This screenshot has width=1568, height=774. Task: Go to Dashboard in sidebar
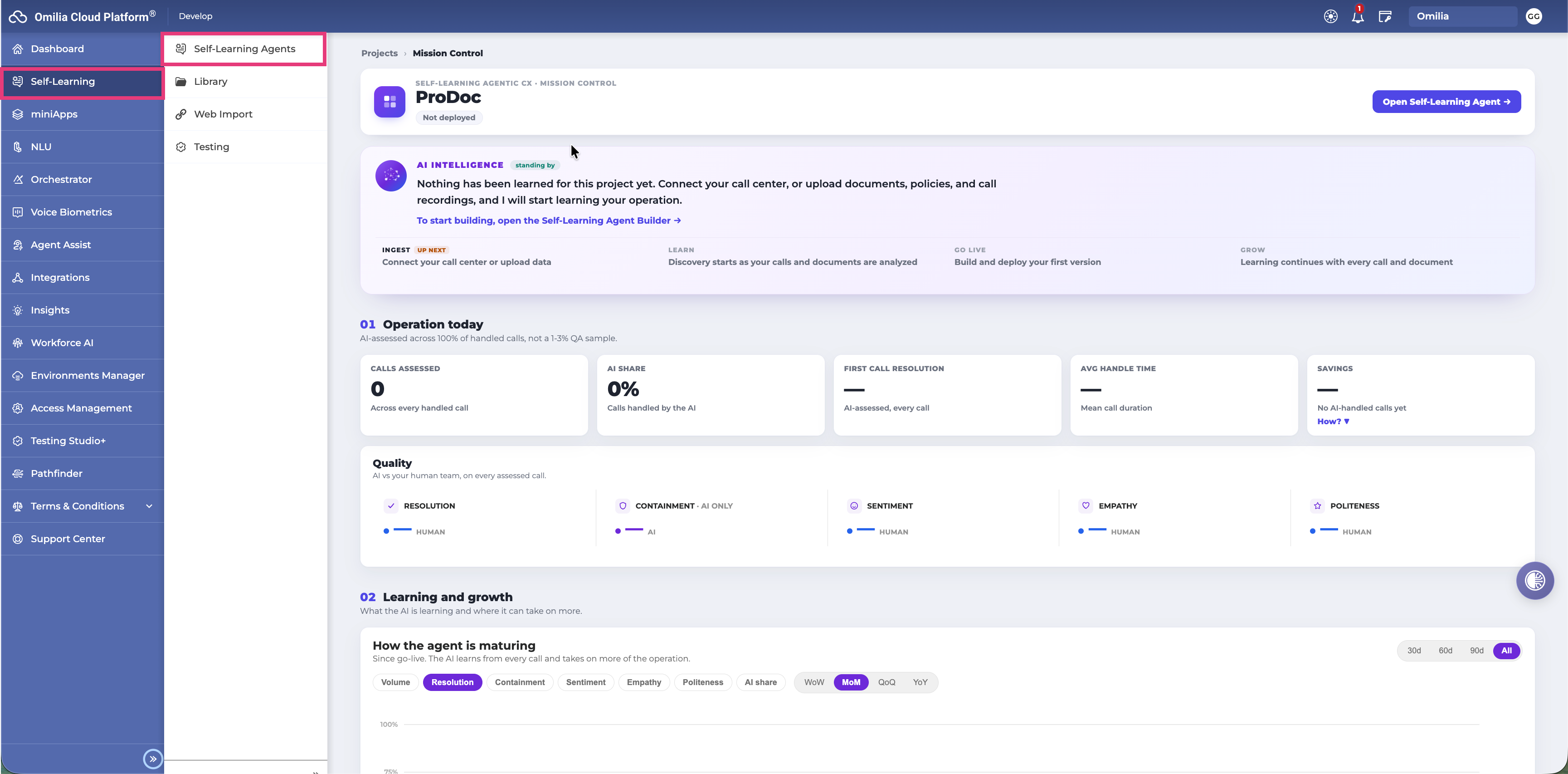83,49
